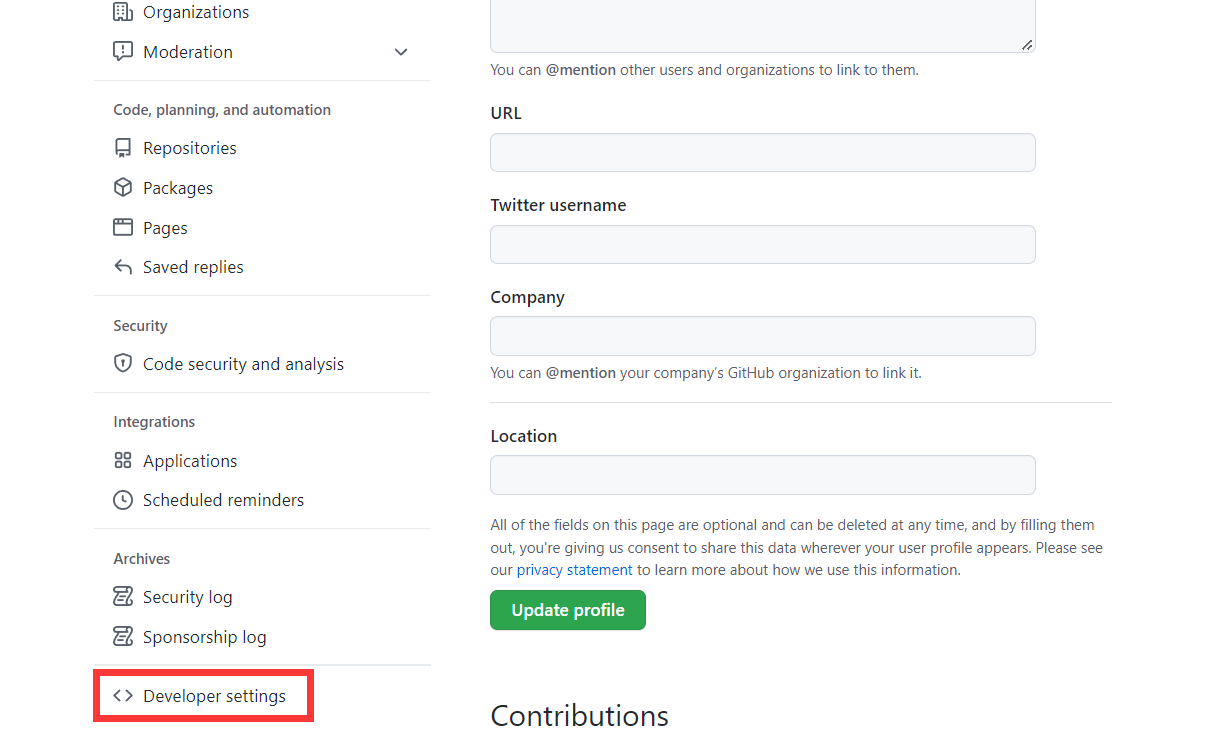Click the Moderation report icon
This screenshot has height=736, width=1214.
point(123,51)
